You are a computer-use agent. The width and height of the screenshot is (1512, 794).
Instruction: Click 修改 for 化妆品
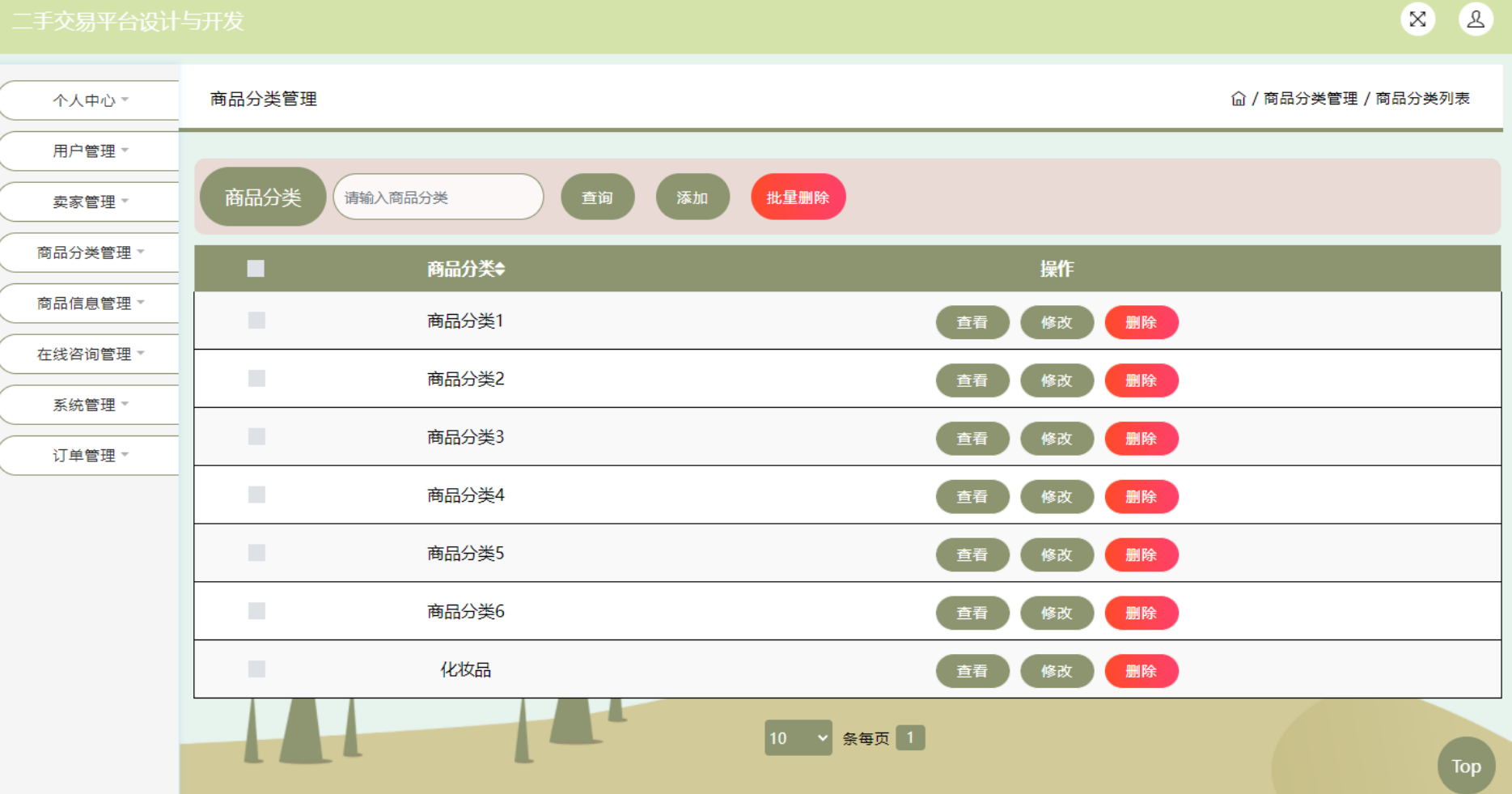point(1057,671)
